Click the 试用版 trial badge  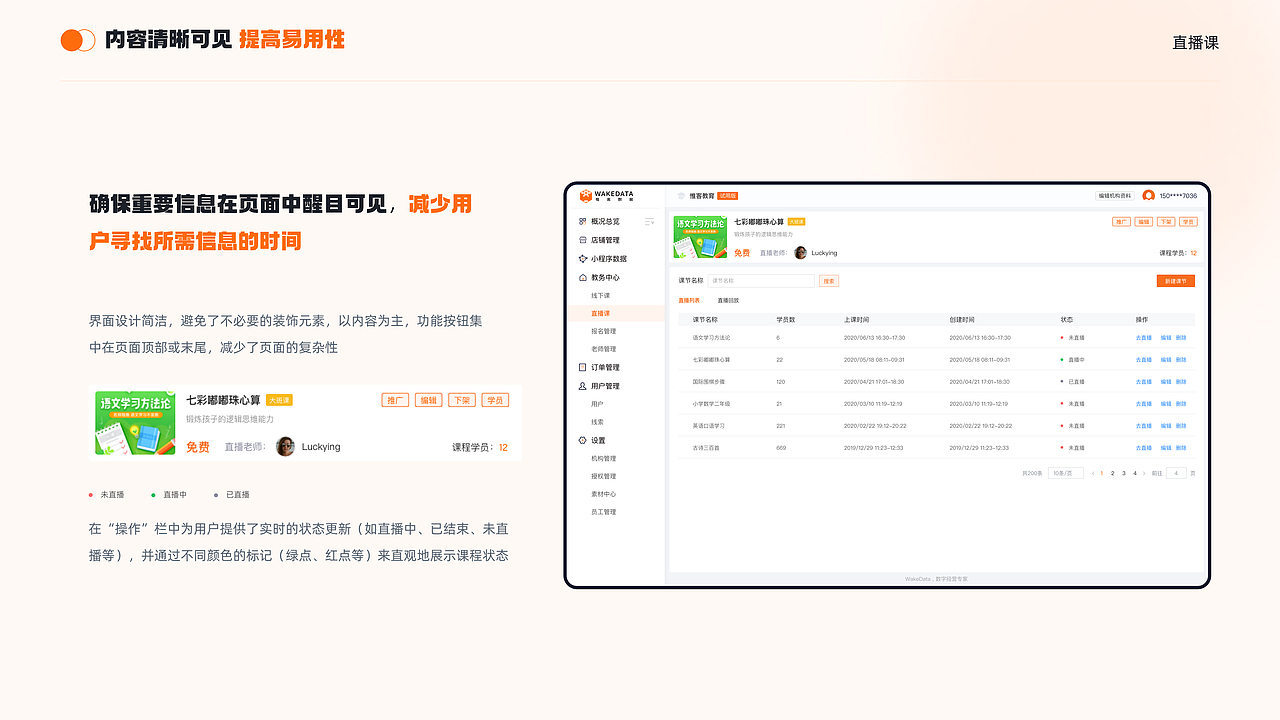tap(727, 196)
